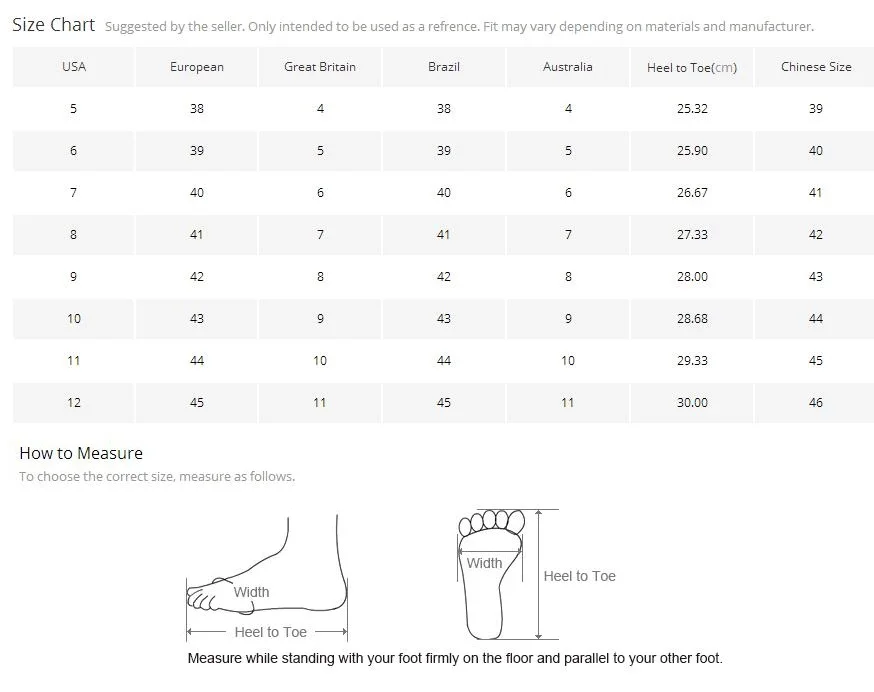Click Chinese Size 46 cell
874x692 pixels.
(815, 403)
